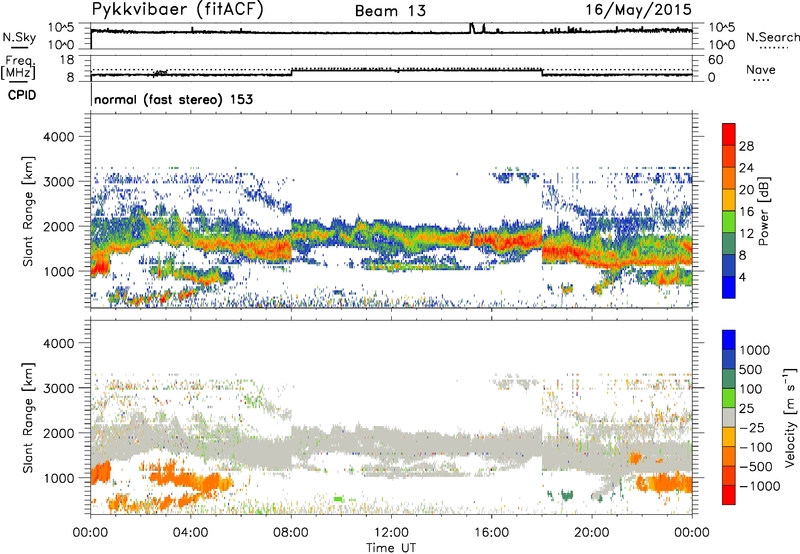Screen dimensions: 800x554
Task: Click the 'Freq. [MHz]' axis label
Action: coord(18,67)
